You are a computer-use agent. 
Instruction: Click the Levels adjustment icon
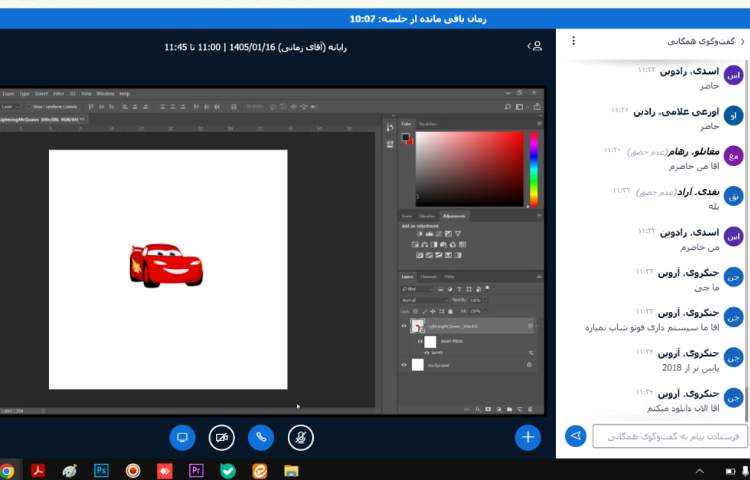[x=430, y=234]
